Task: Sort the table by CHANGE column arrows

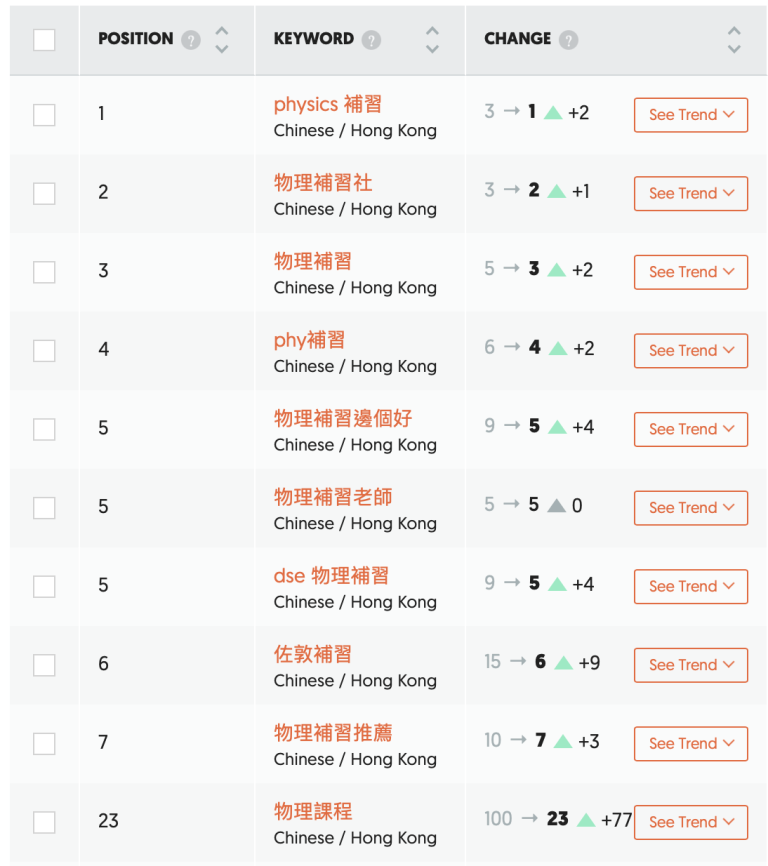Action: pos(734,40)
